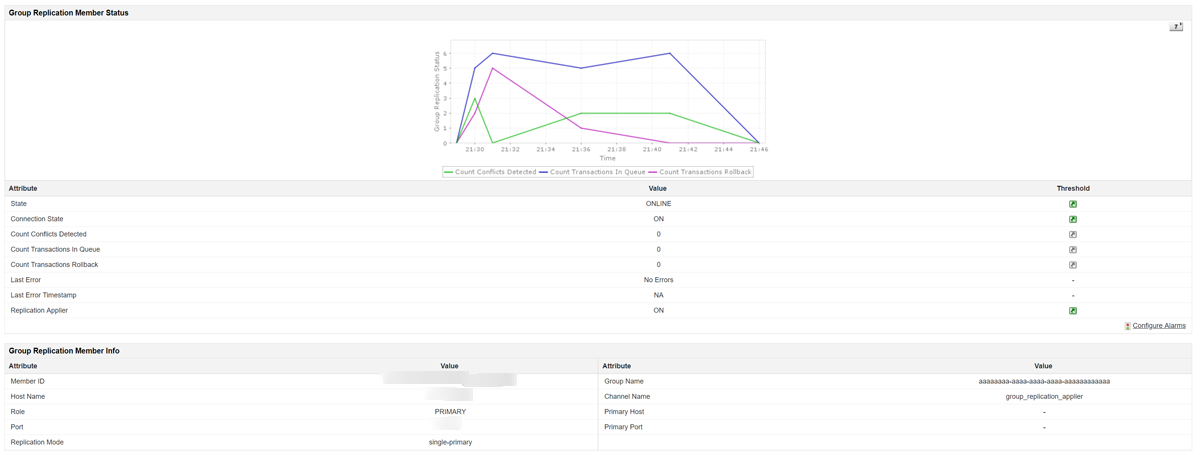
Task: Click the Replication Mode attribute
Action: pyautogui.click(x=37, y=442)
